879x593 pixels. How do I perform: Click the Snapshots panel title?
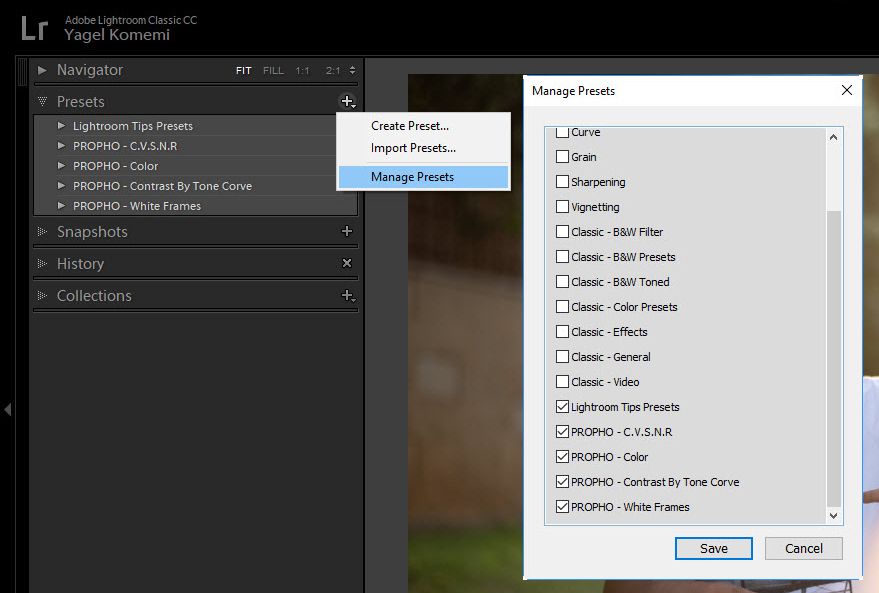92,232
